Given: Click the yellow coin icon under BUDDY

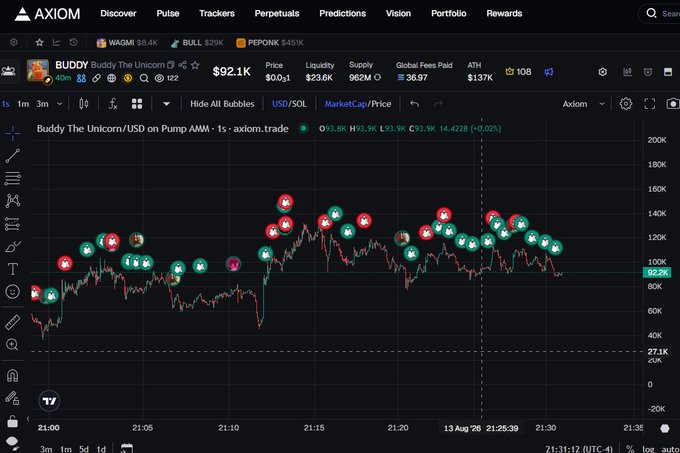Looking at the screenshot, I should coord(128,78).
